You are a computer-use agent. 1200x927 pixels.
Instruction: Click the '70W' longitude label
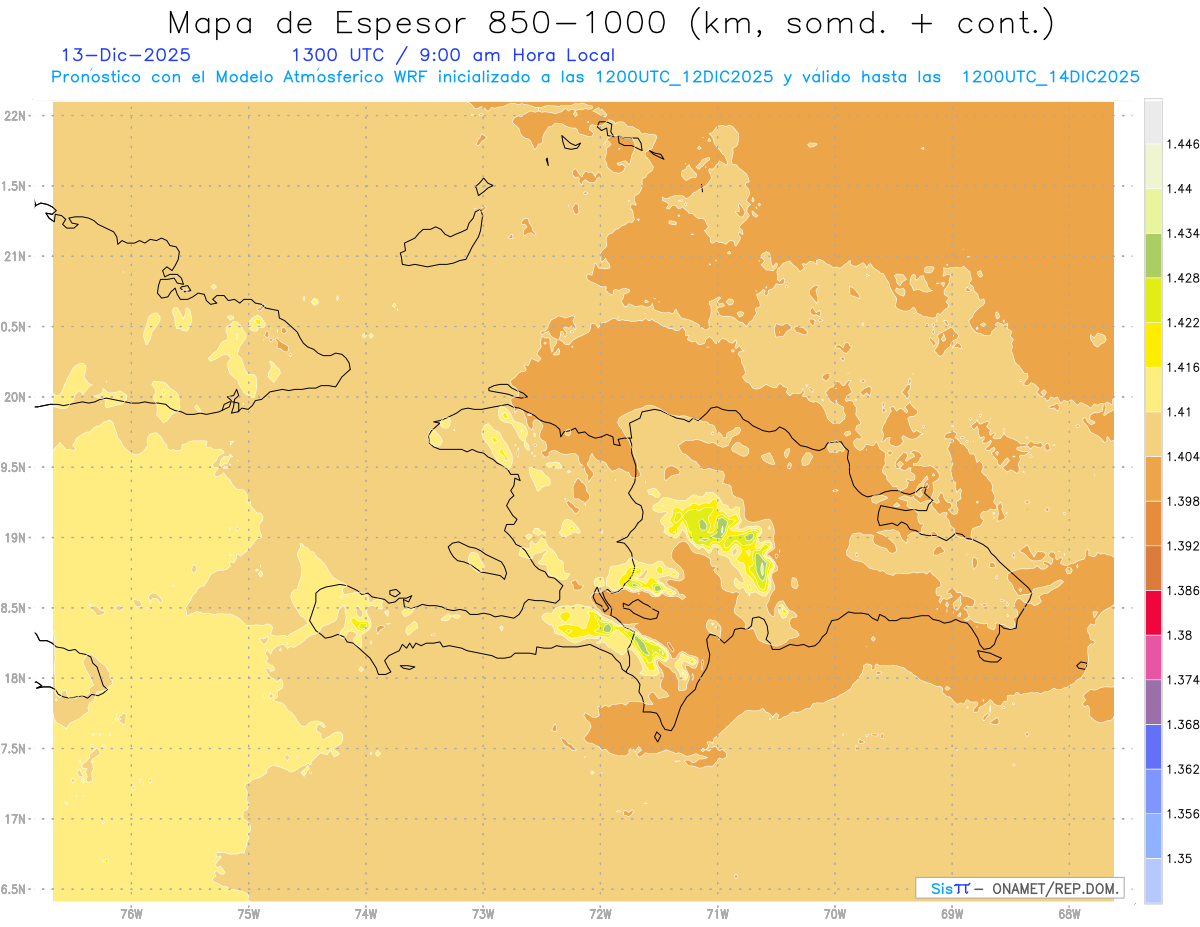coord(835,914)
